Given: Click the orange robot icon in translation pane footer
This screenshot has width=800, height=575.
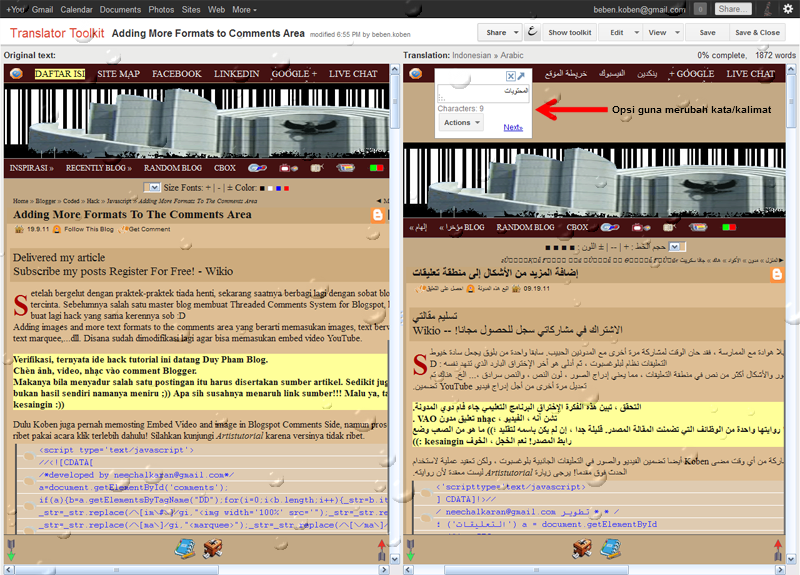Looking at the screenshot, I should click(582, 549).
